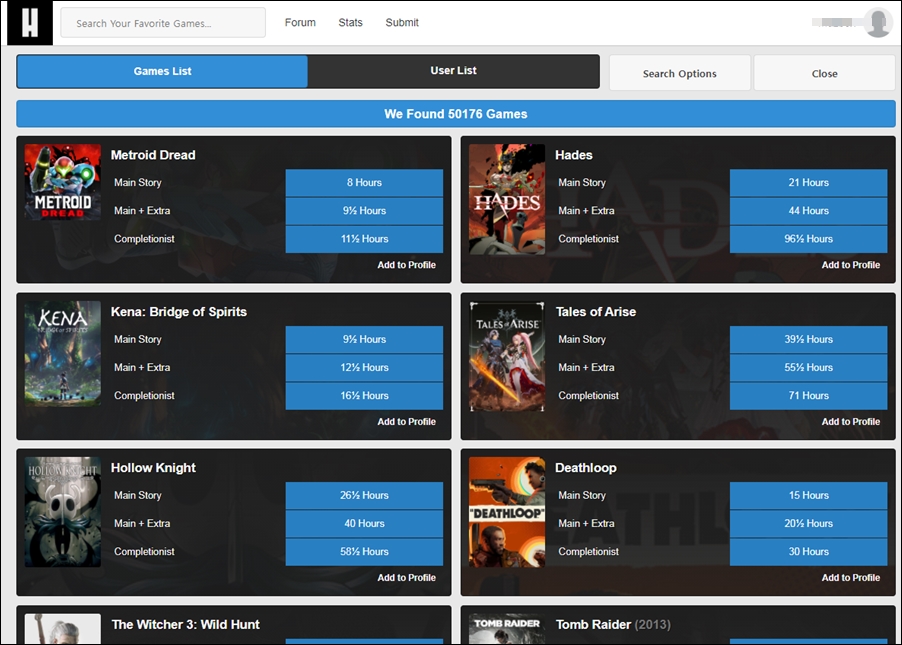Viewport: 902px width, 645px height.
Task: Open the Forum page
Action: (300, 22)
